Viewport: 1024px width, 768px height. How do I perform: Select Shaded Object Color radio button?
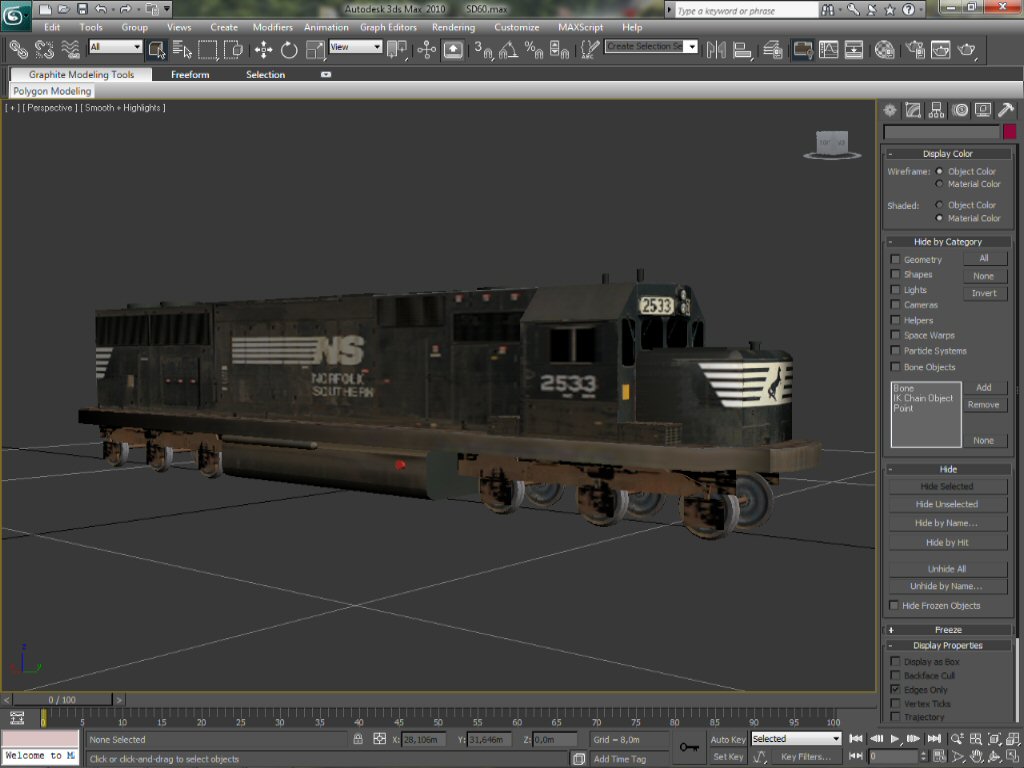(x=939, y=204)
